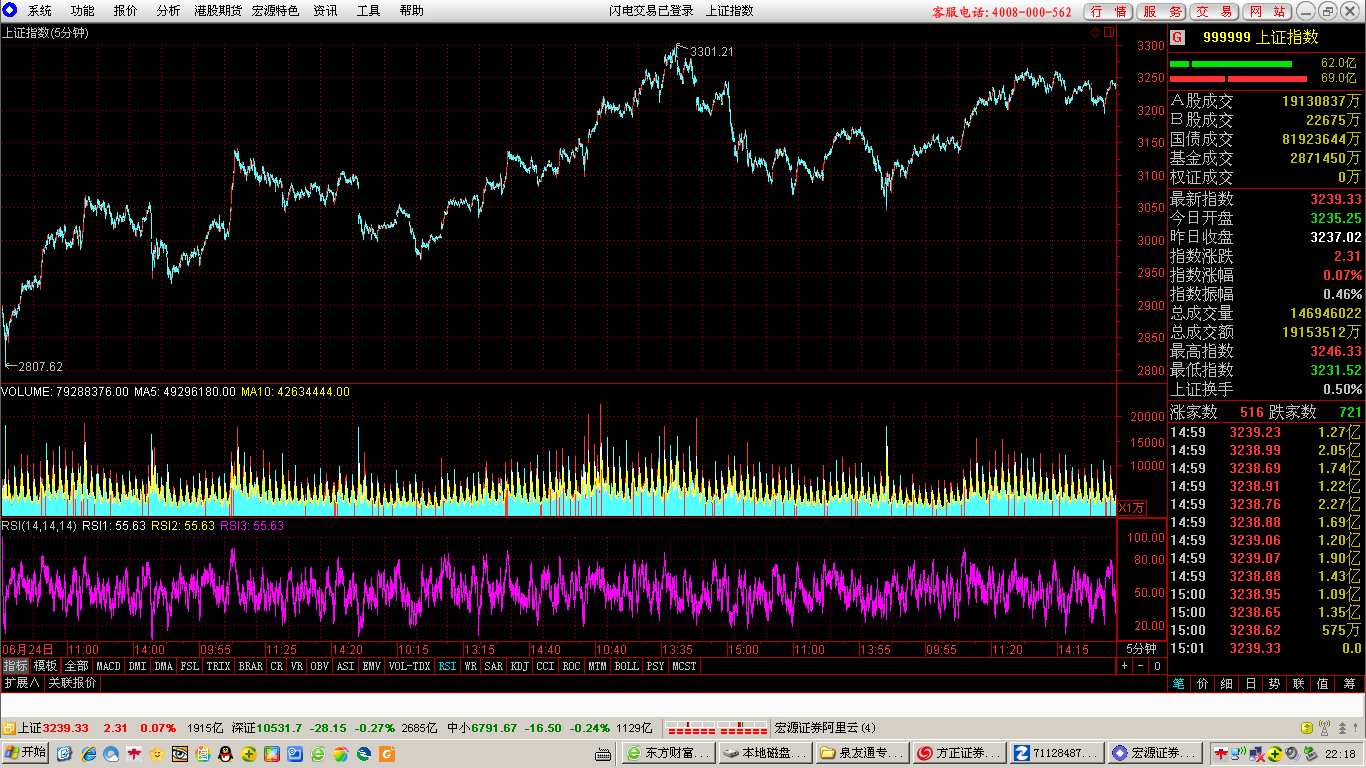Select the RSI indicator tab

coord(447,665)
